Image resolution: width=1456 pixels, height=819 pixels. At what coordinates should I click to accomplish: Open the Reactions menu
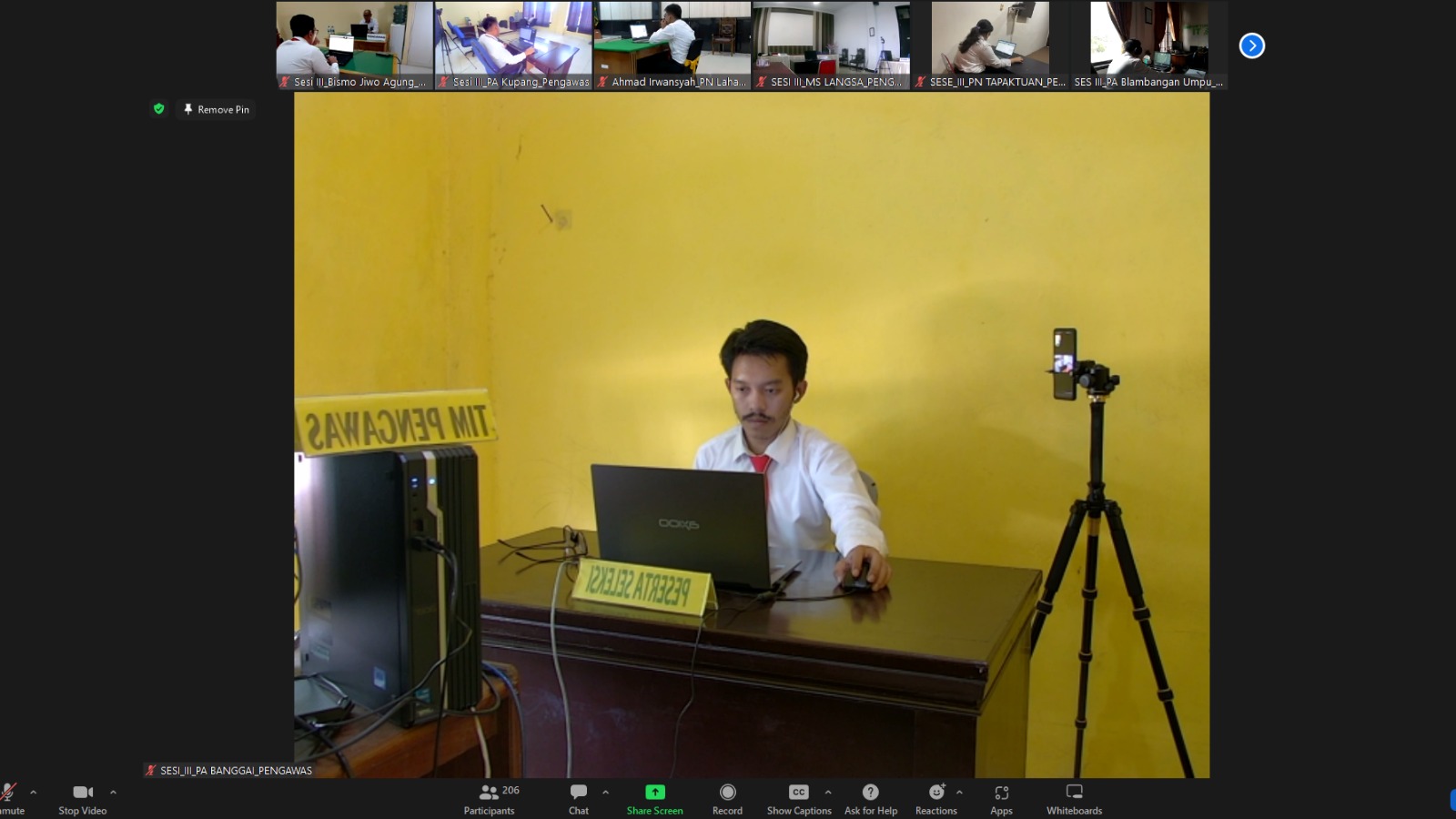tap(935, 799)
